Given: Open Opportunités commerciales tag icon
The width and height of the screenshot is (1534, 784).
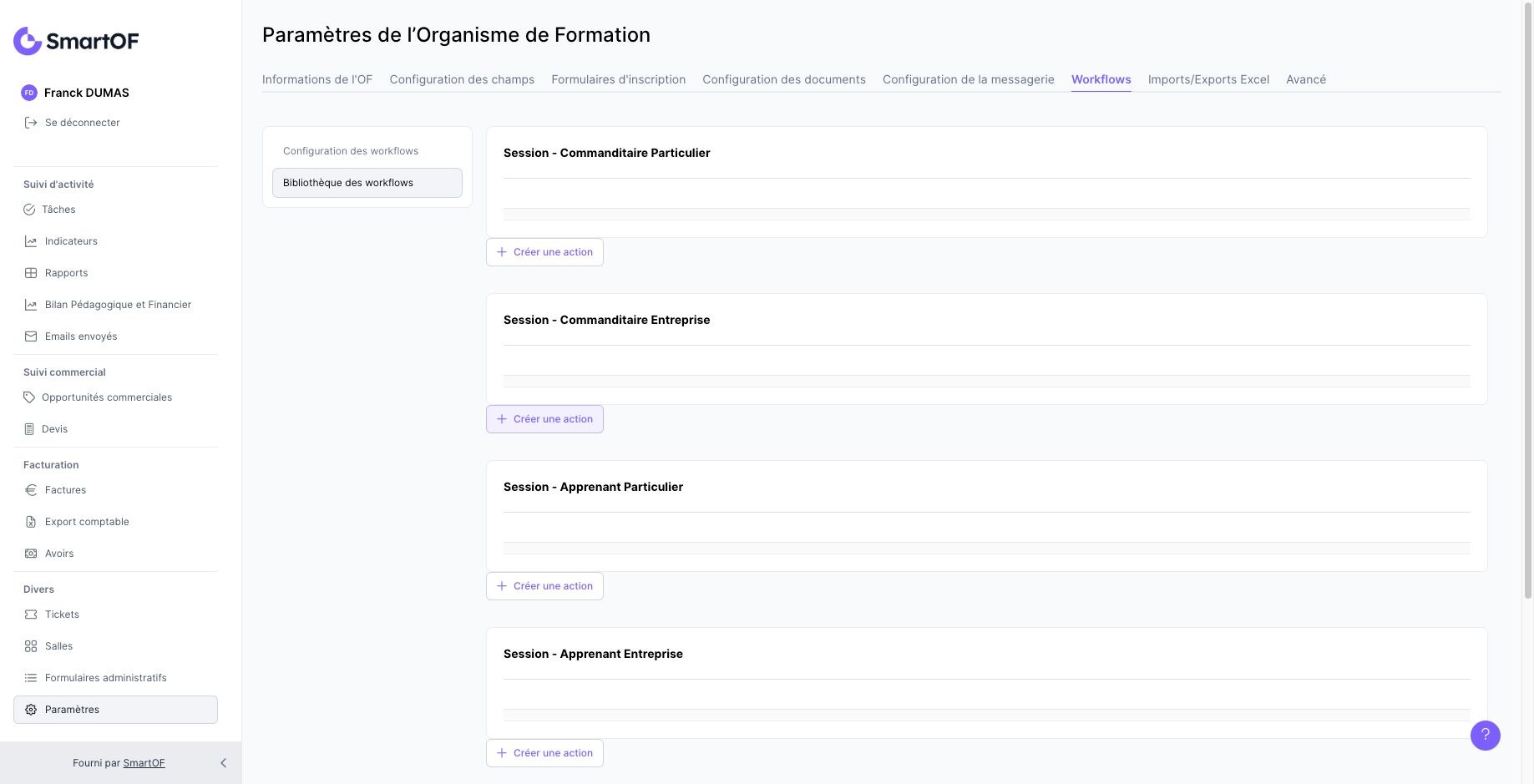Looking at the screenshot, I should [29, 397].
